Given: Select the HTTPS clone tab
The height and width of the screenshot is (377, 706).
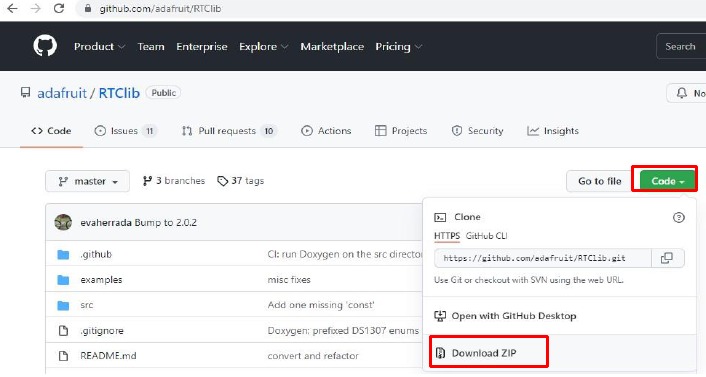Looking at the screenshot, I should point(447,236).
